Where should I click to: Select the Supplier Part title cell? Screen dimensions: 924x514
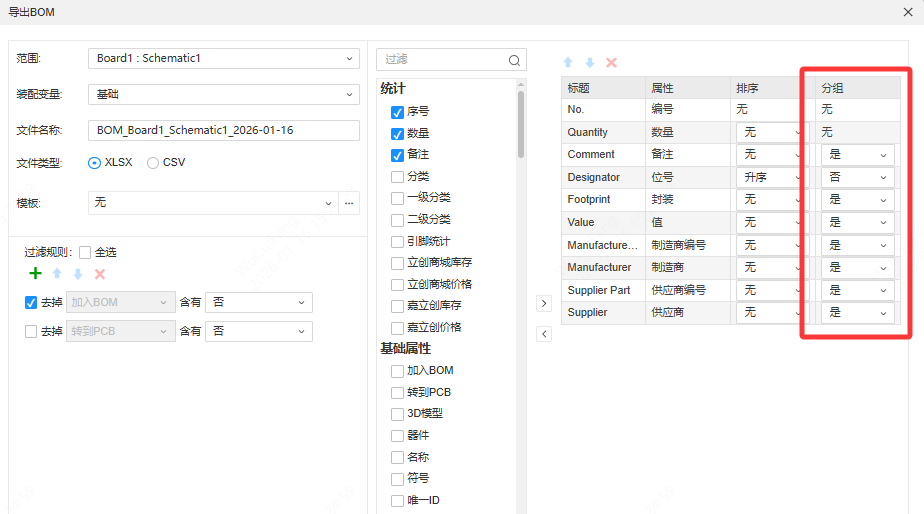(x=603, y=290)
